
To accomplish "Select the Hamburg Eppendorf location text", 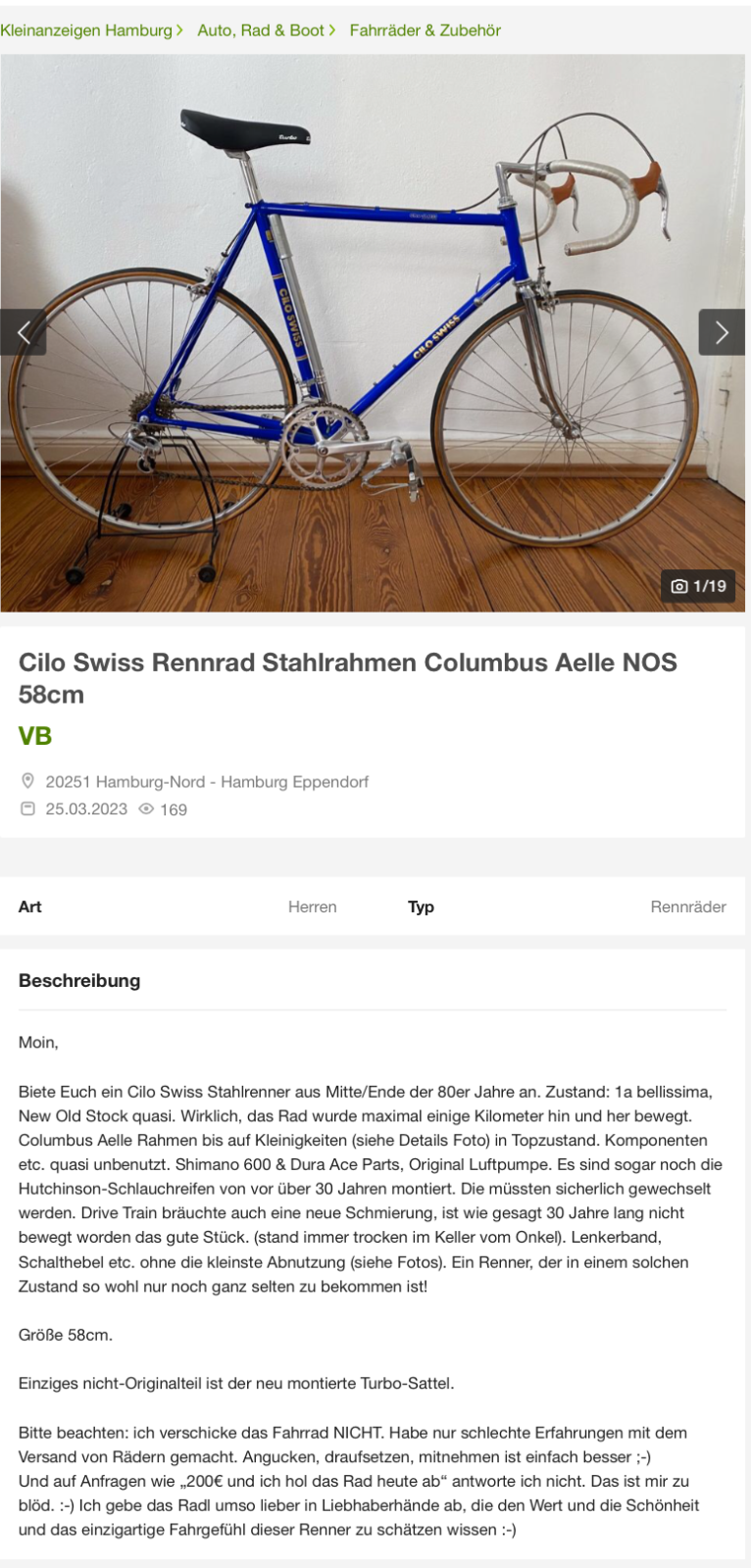I will click(x=207, y=782).
